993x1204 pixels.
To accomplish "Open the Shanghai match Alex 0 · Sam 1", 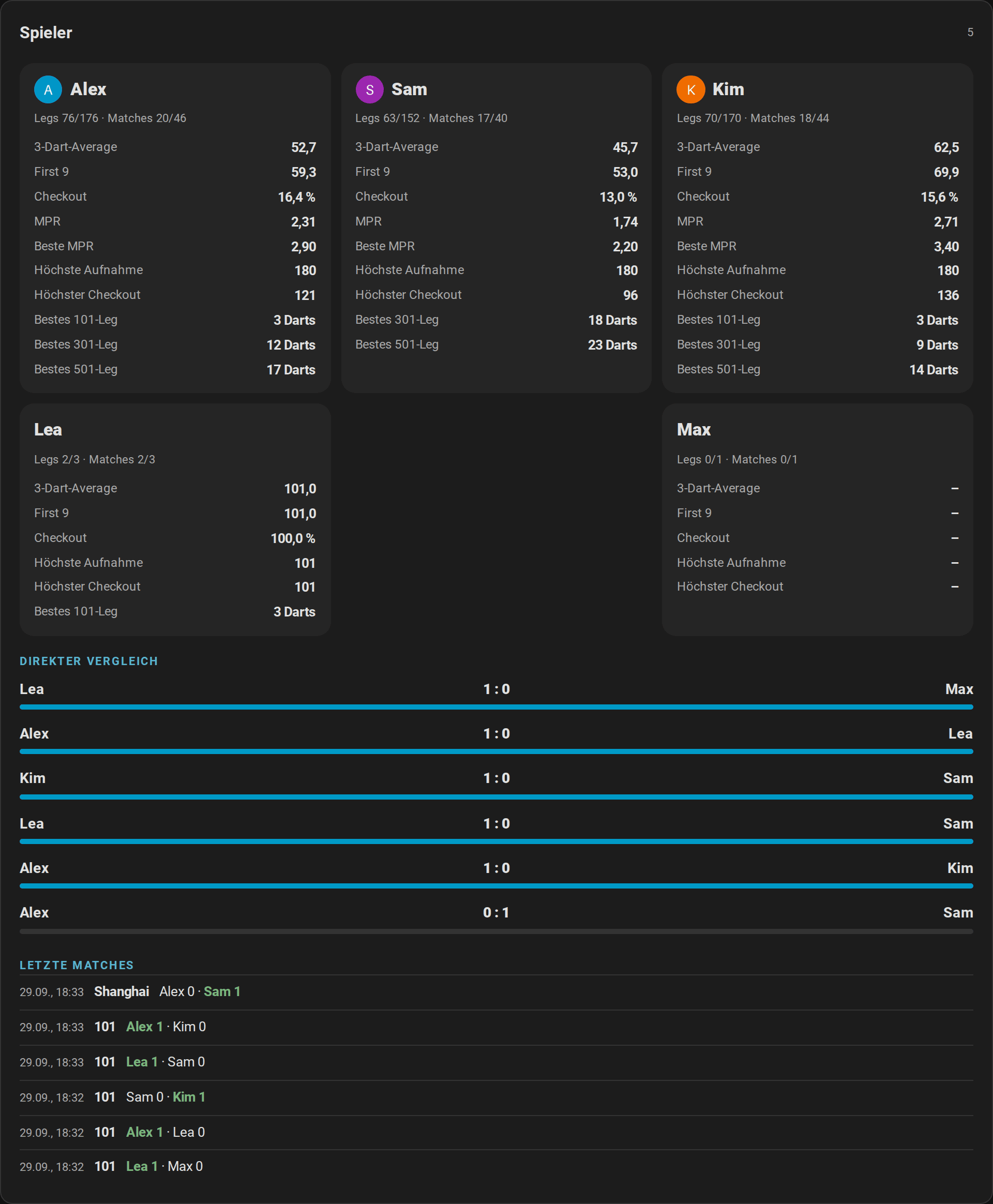I will click(x=496, y=992).
